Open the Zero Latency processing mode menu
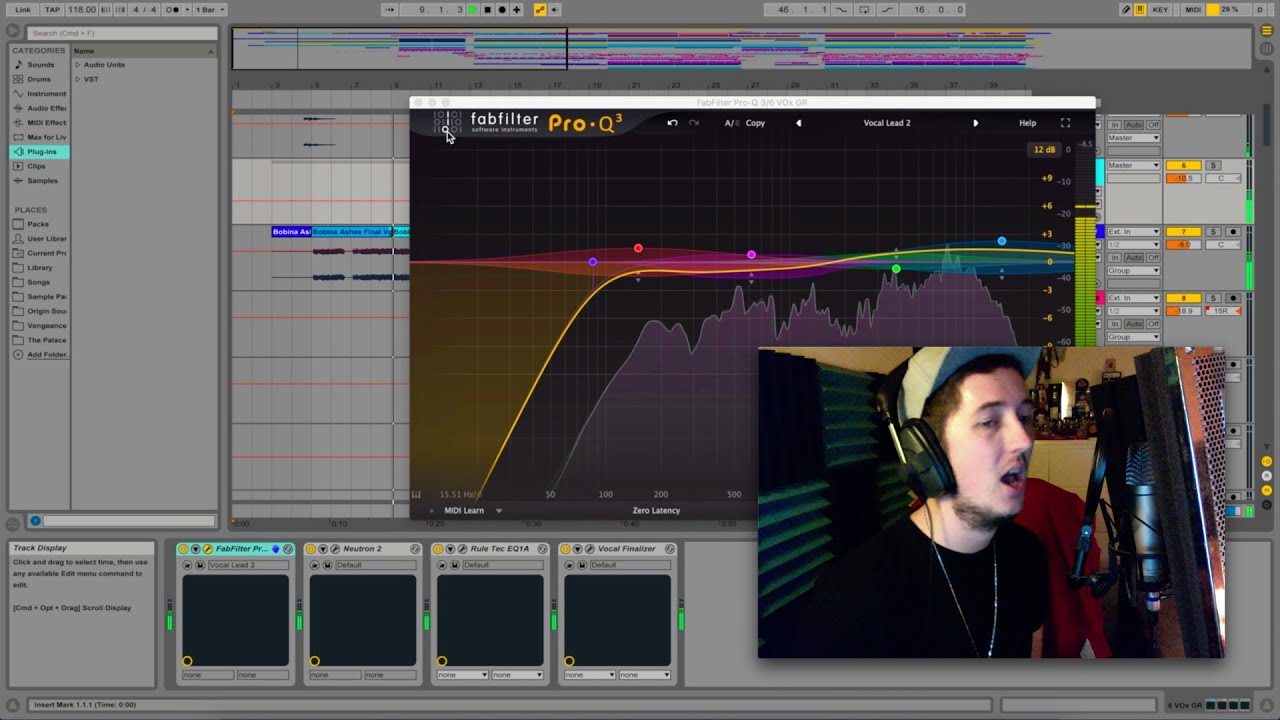Viewport: 1280px width, 720px height. pyautogui.click(x=656, y=510)
